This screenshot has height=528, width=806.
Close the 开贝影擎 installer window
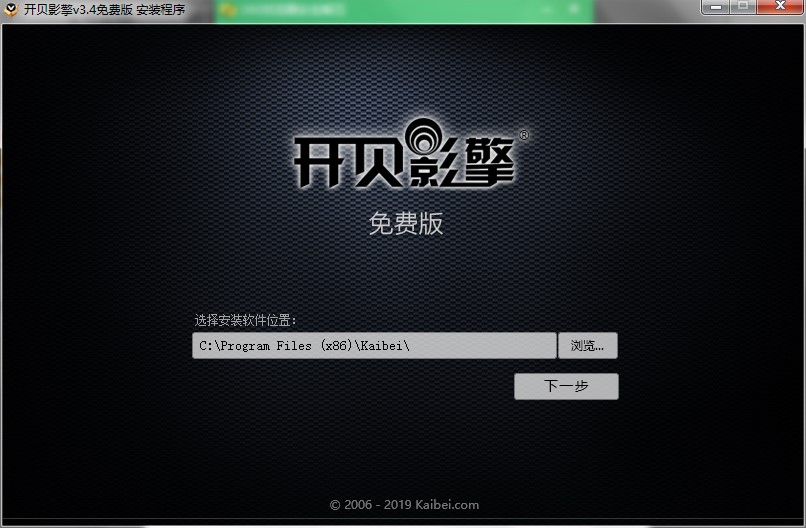(x=779, y=7)
